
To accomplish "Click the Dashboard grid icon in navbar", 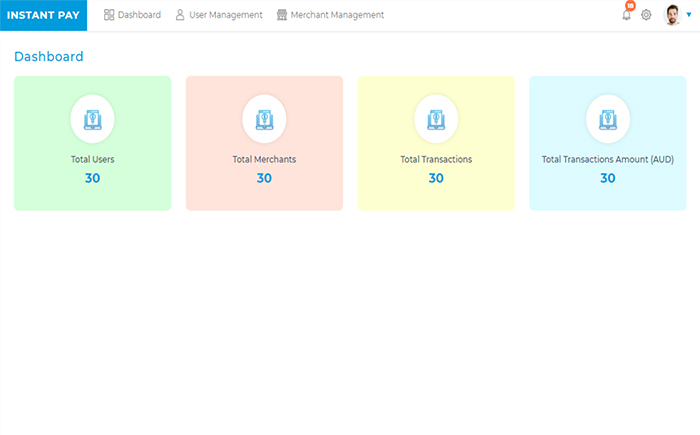I will pyautogui.click(x=109, y=15).
